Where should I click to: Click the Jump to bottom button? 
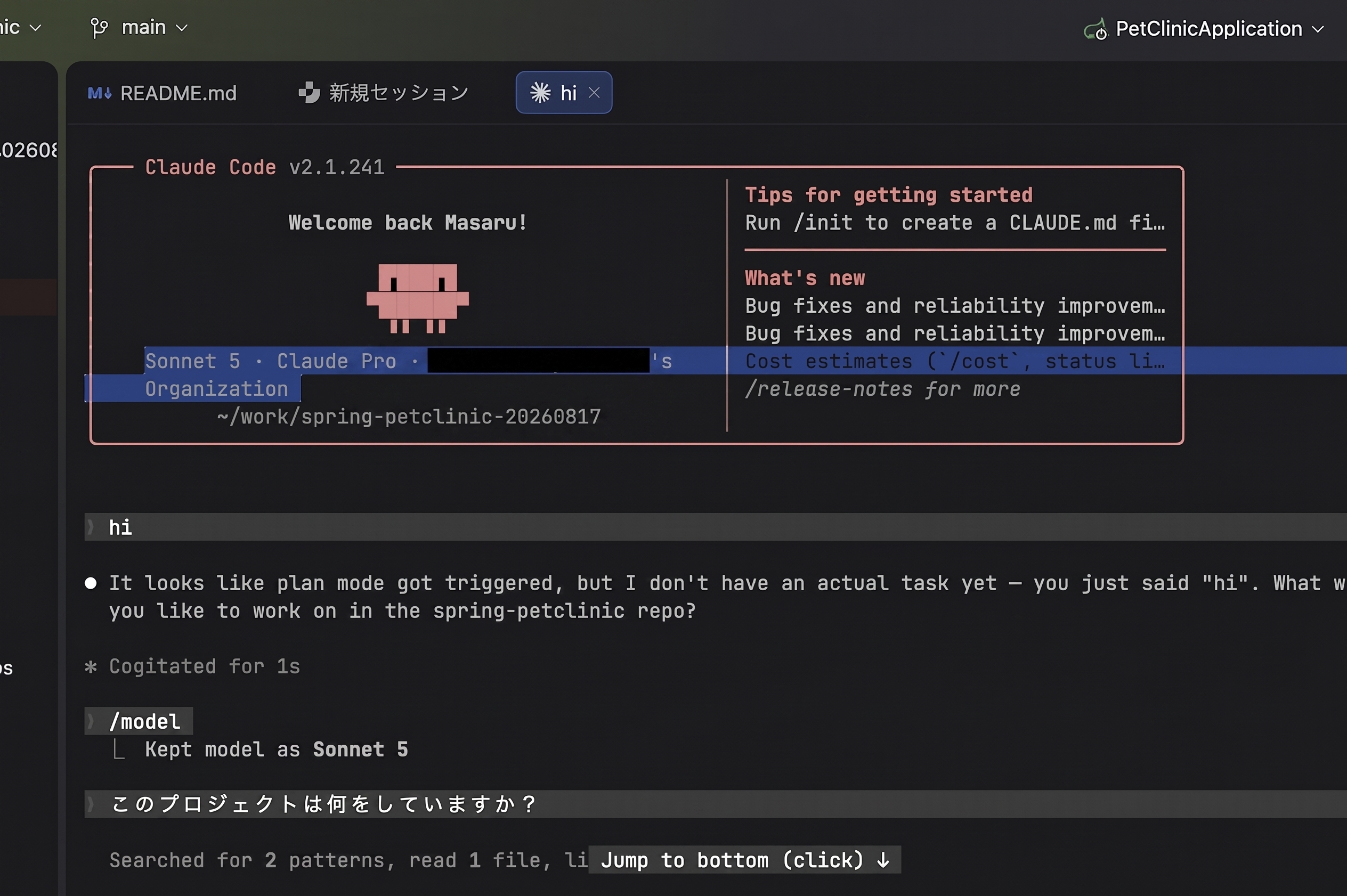tap(745, 859)
